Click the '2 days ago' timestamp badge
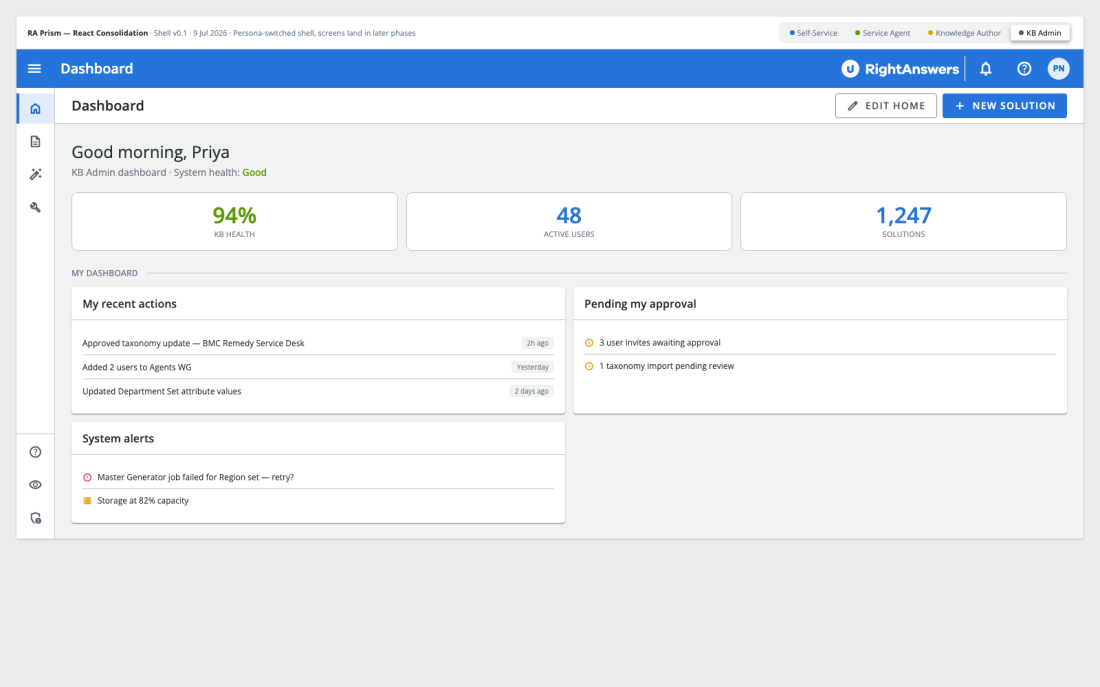 click(x=531, y=392)
